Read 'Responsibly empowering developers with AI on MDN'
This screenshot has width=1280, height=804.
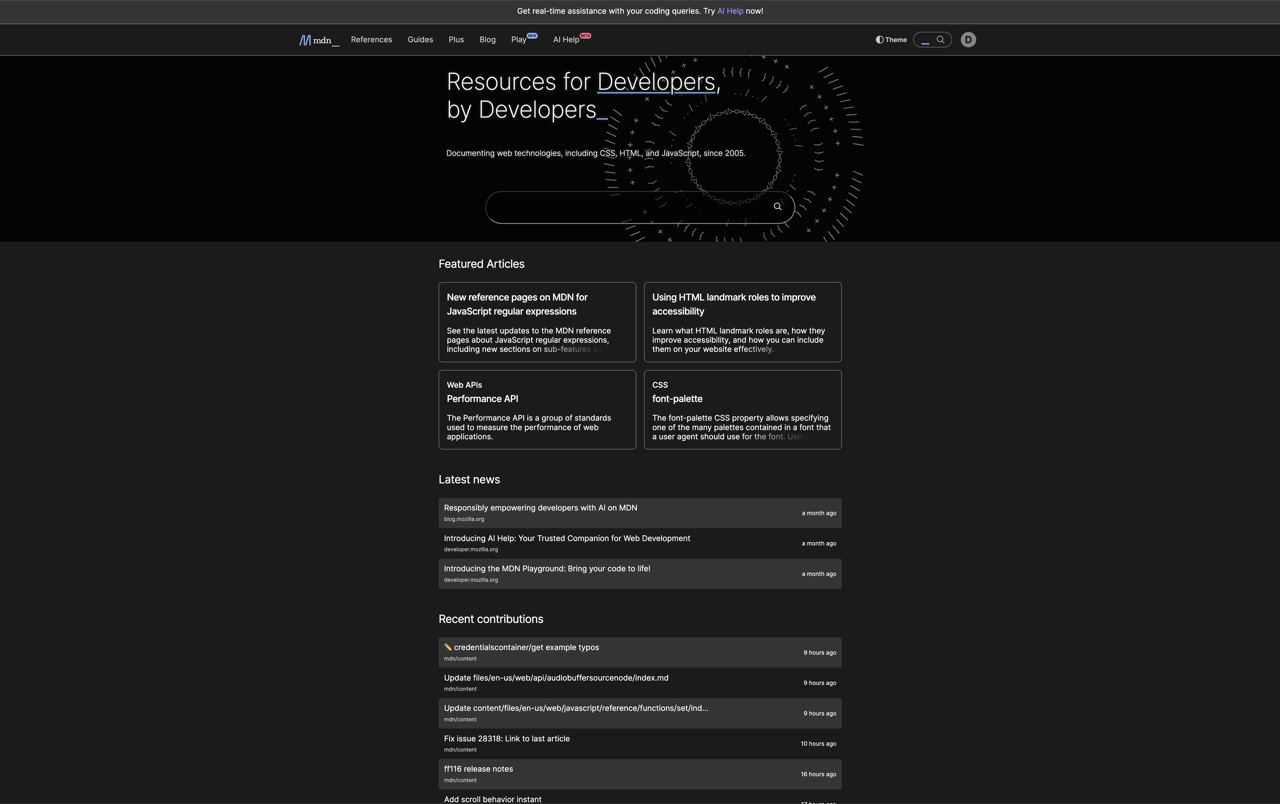click(540, 508)
